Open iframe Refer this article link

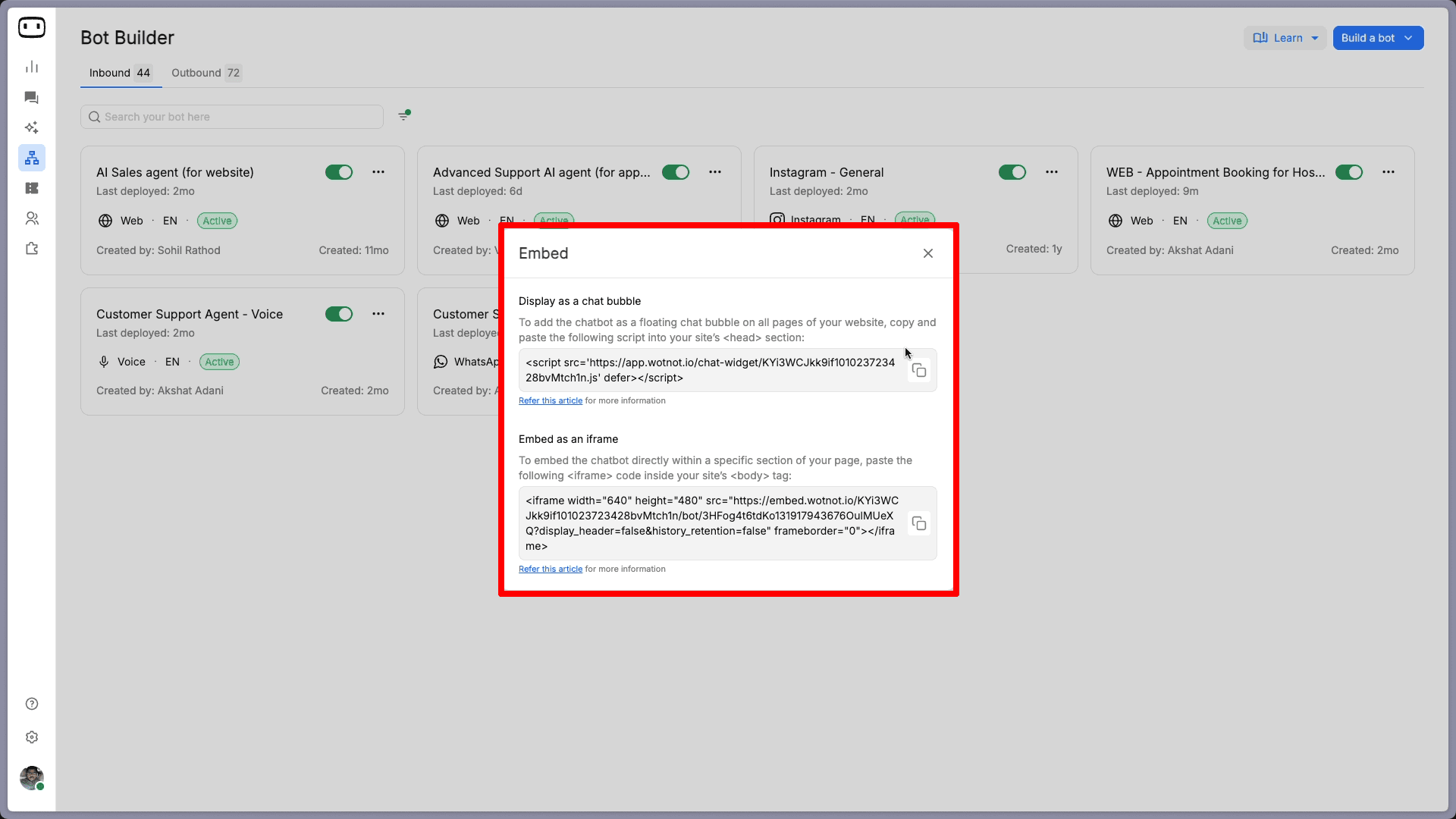tap(551, 569)
